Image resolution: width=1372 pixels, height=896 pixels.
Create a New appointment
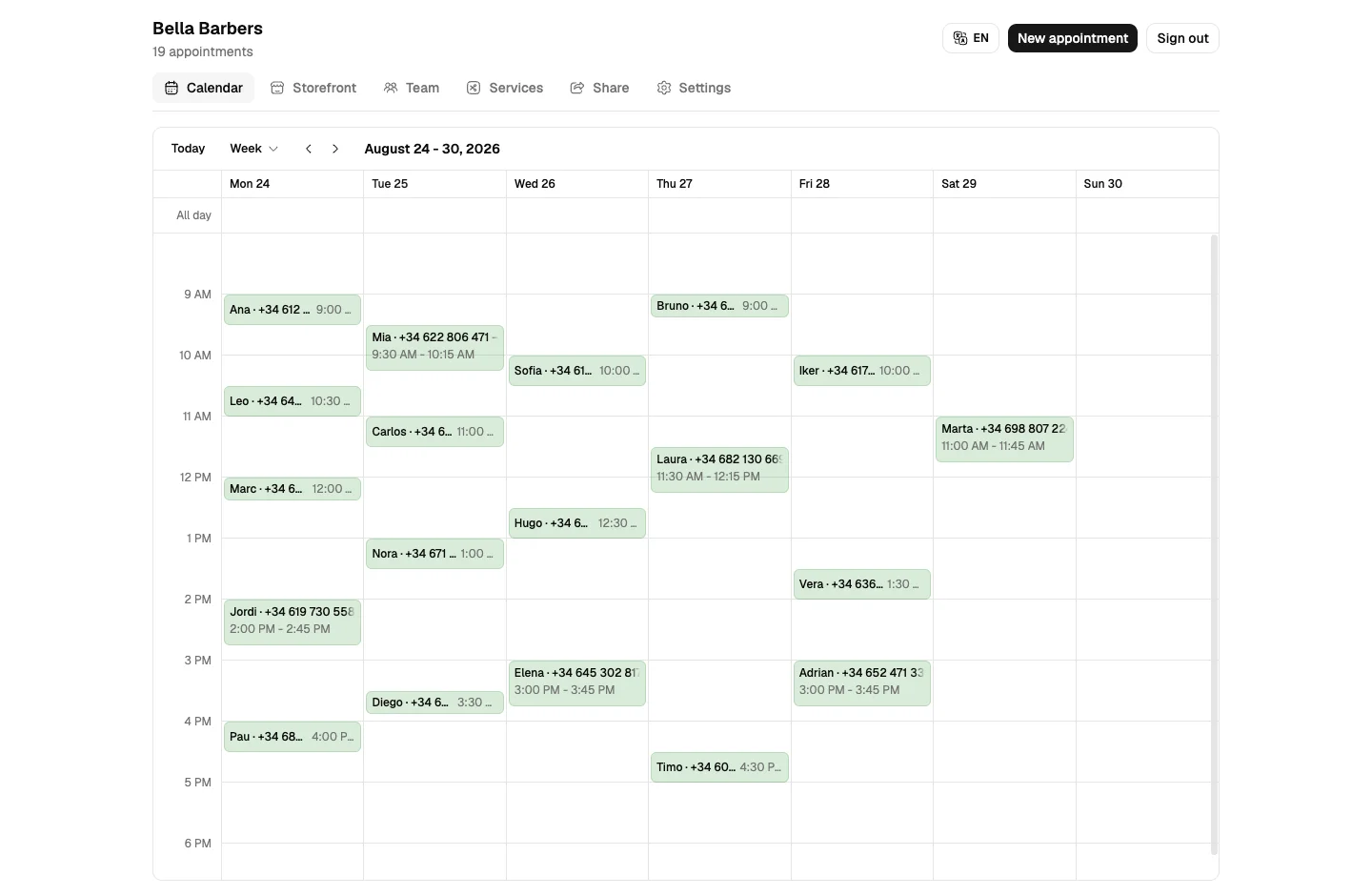click(x=1073, y=38)
